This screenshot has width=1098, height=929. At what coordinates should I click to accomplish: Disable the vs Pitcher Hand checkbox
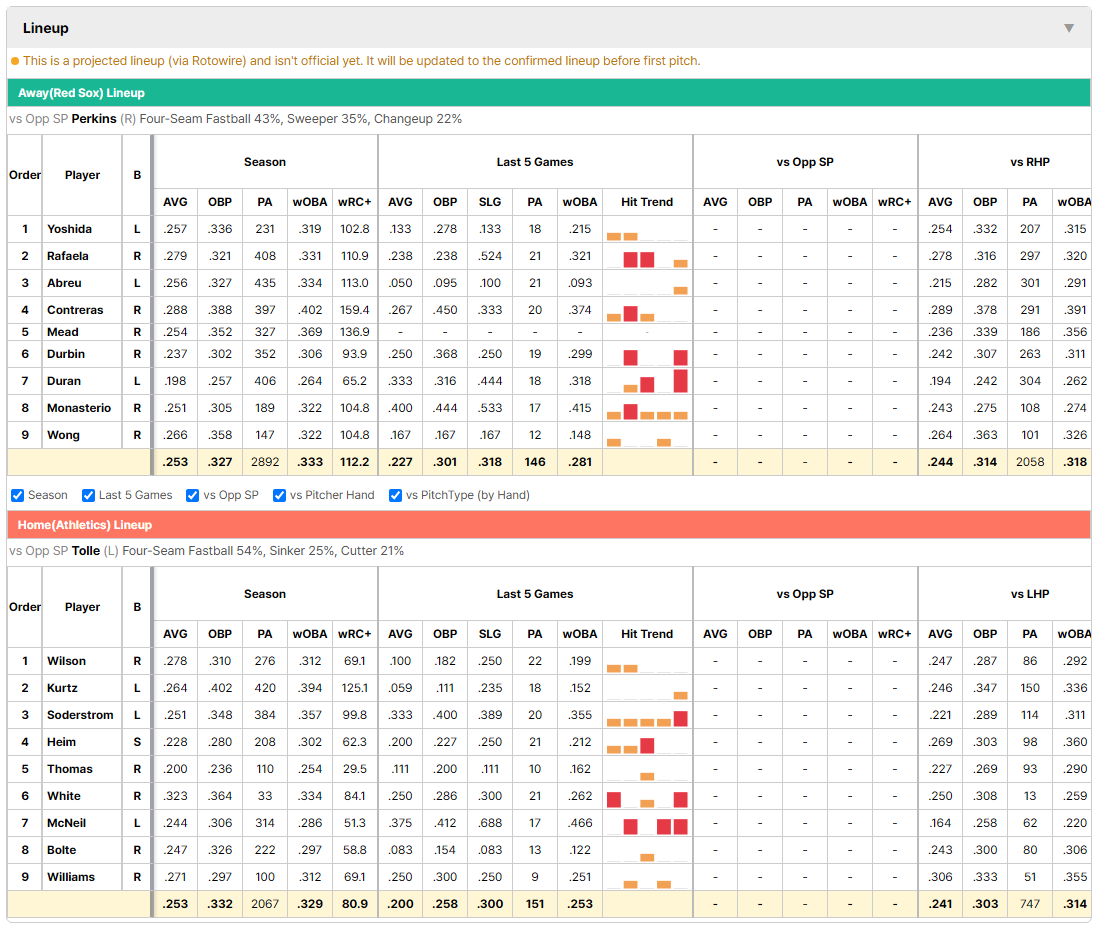tap(279, 496)
